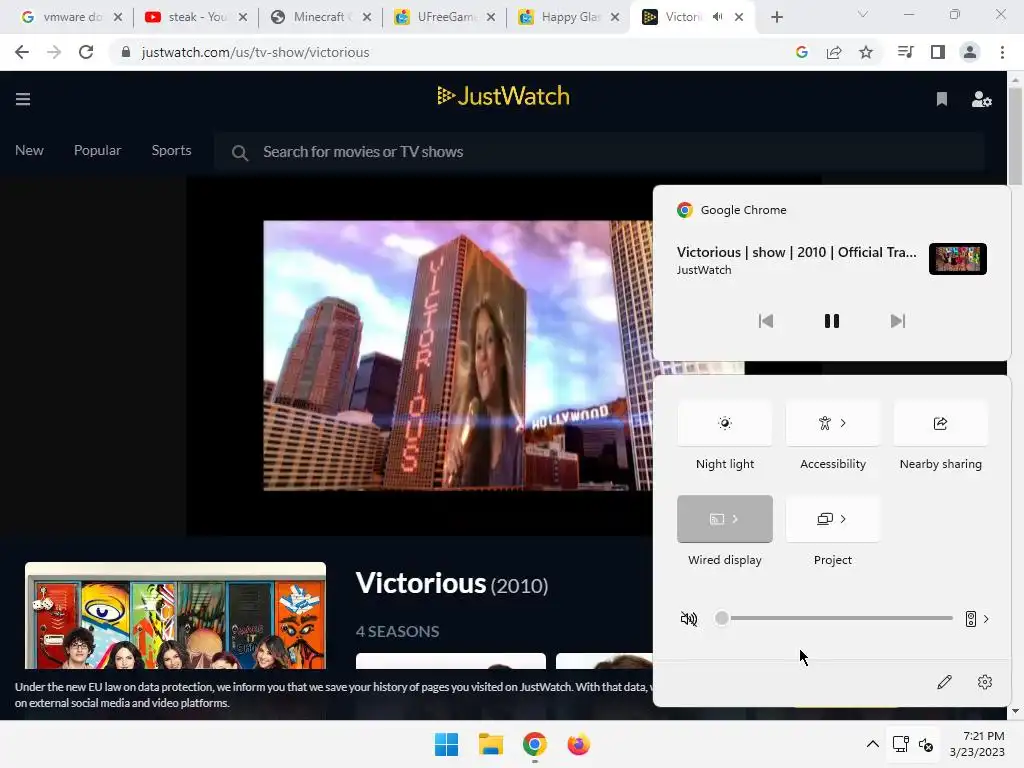Close the Victorious tab
This screenshot has width=1024, height=768.
[x=739, y=17]
